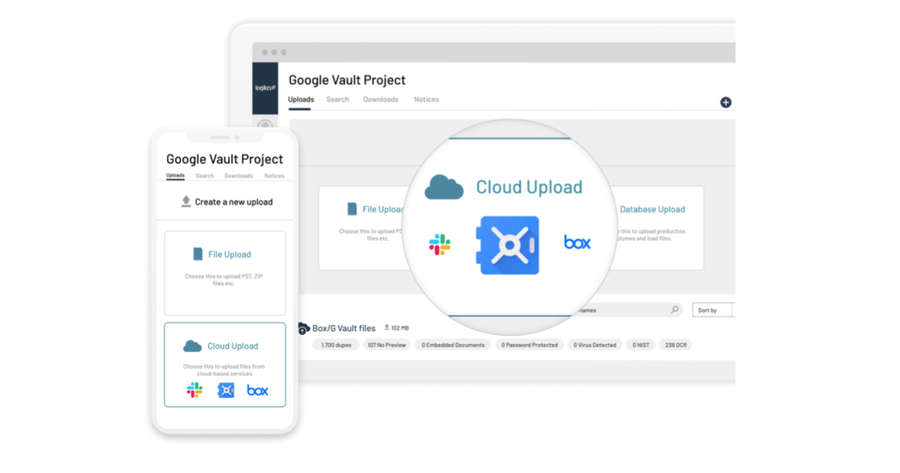Click the logikcull logo in desktop sidebar
The height and width of the screenshot is (473, 900).
tap(265, 88)
